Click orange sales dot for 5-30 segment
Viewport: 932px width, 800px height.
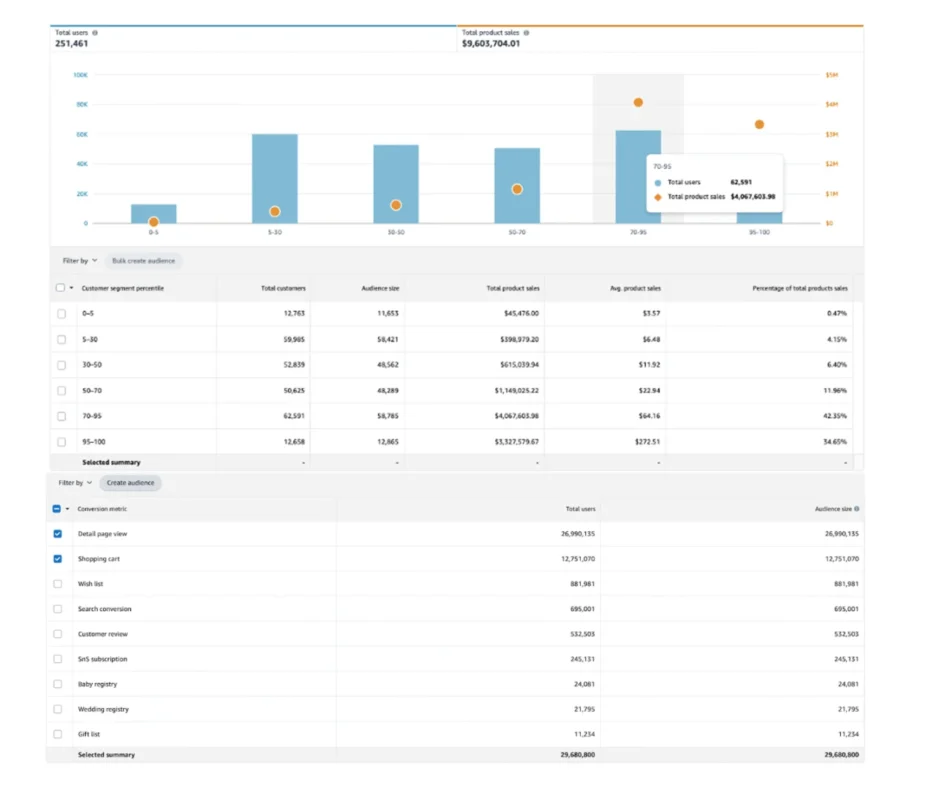275,211
